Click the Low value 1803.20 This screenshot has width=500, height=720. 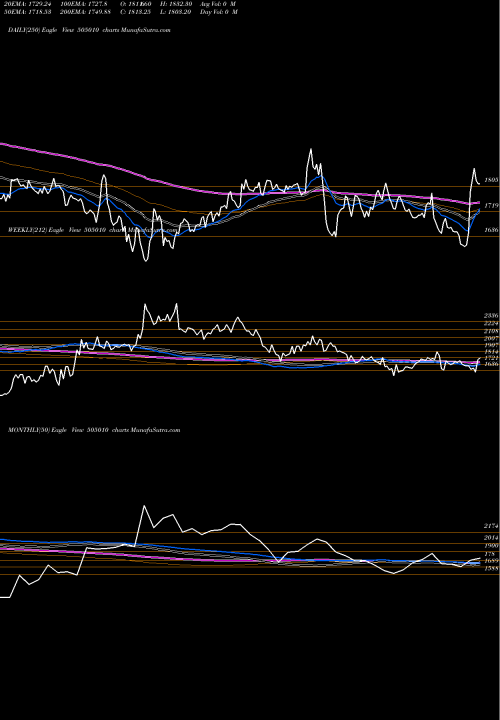click(176, 12)
